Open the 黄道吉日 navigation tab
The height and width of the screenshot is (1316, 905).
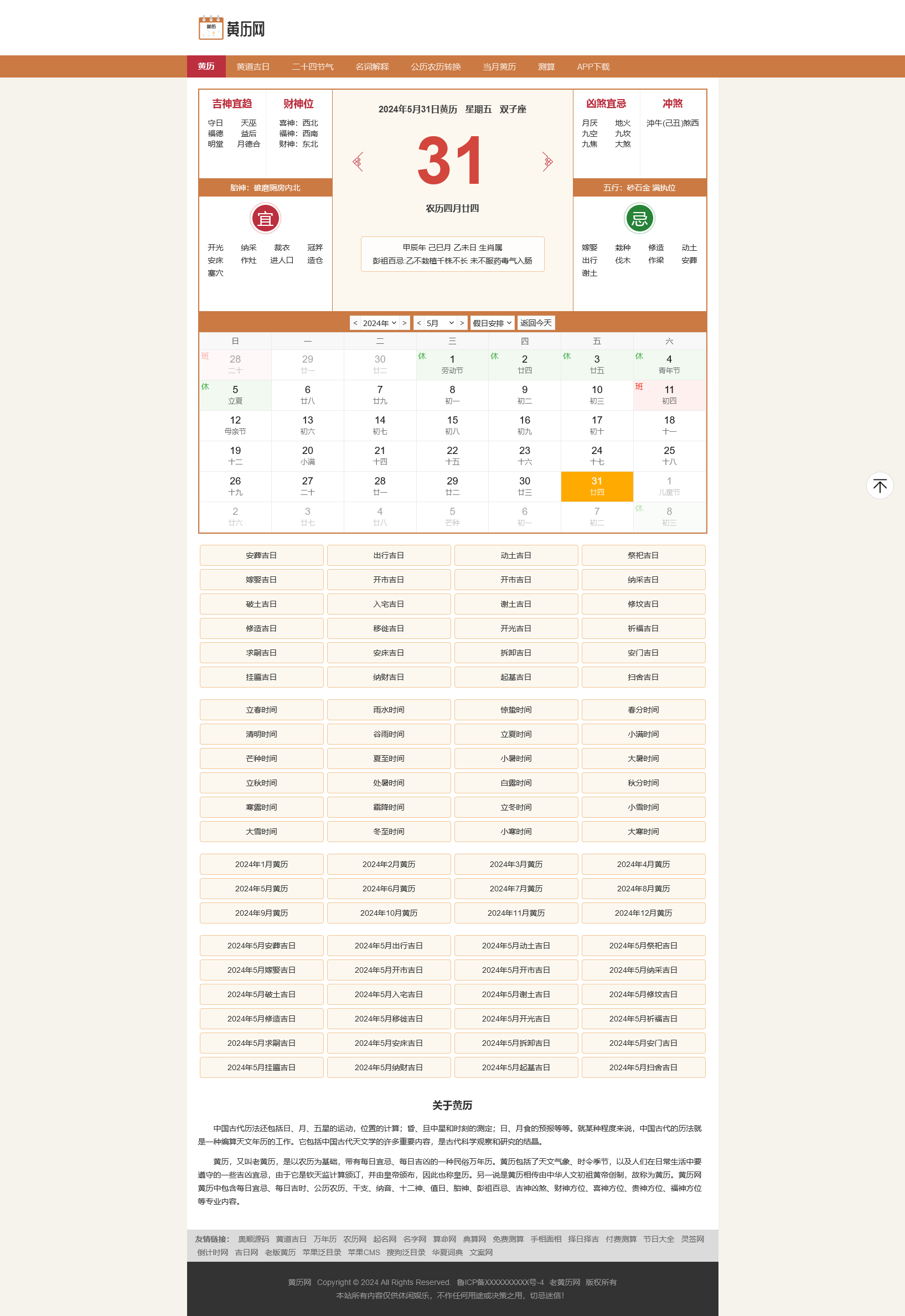coord(253,67)
